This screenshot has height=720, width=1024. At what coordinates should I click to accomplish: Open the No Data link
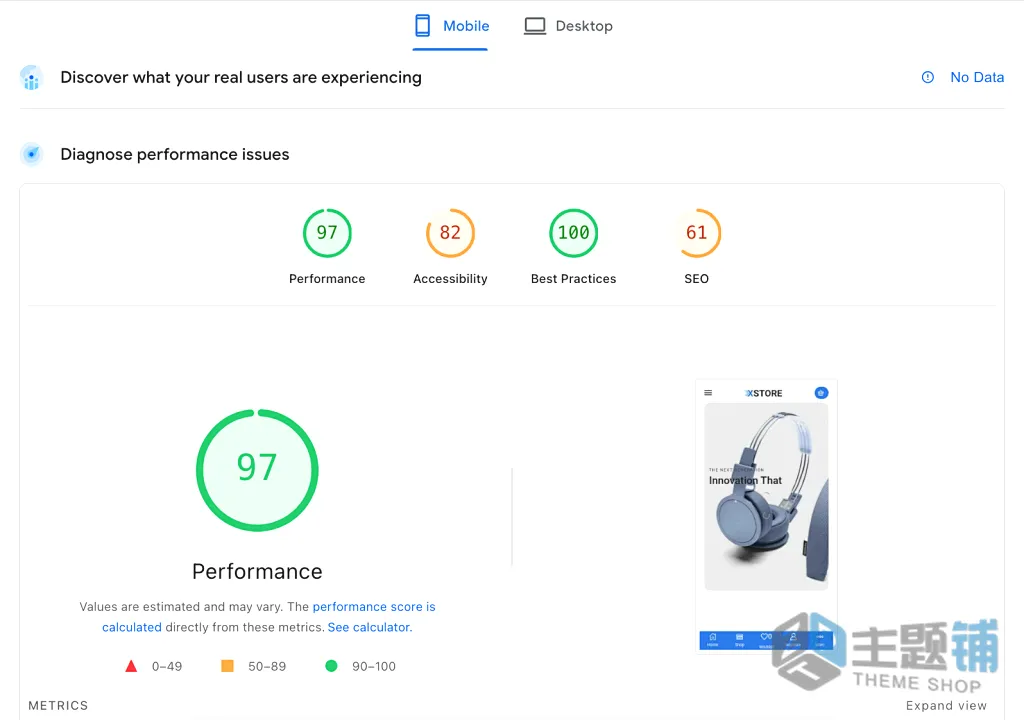[x=976, y=77]
